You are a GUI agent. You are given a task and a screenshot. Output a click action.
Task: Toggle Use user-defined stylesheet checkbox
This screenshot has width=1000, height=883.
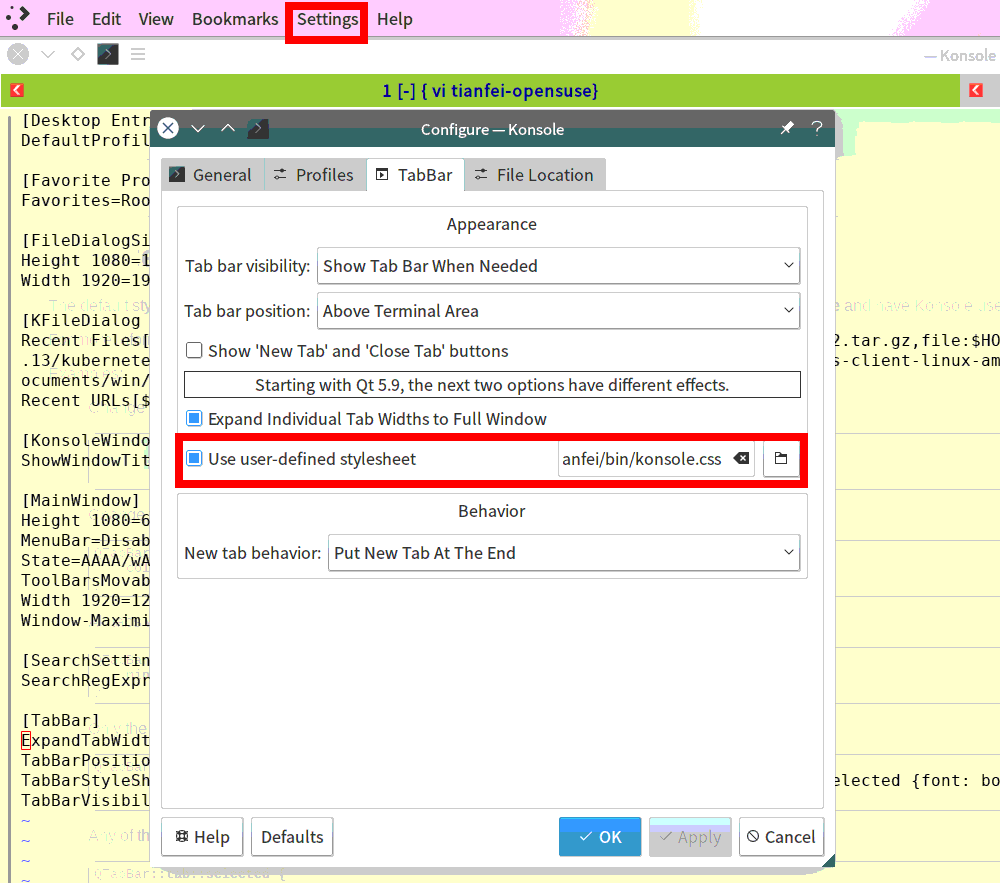click(195, 459)
